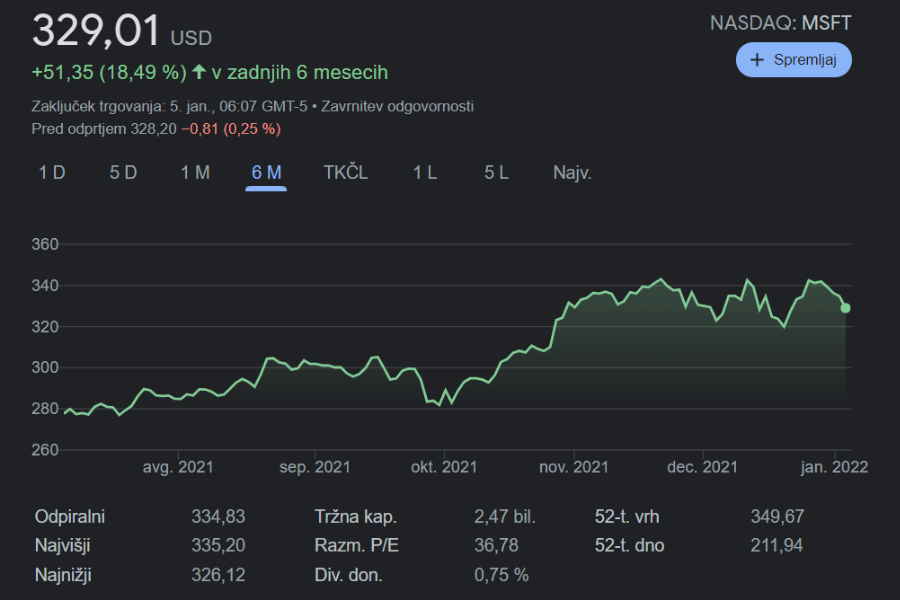Image resolution: width=900 pixels, height=600 pixels.
Task: Click the Spremljaj follow button
Action: click(x=793, y=59)
